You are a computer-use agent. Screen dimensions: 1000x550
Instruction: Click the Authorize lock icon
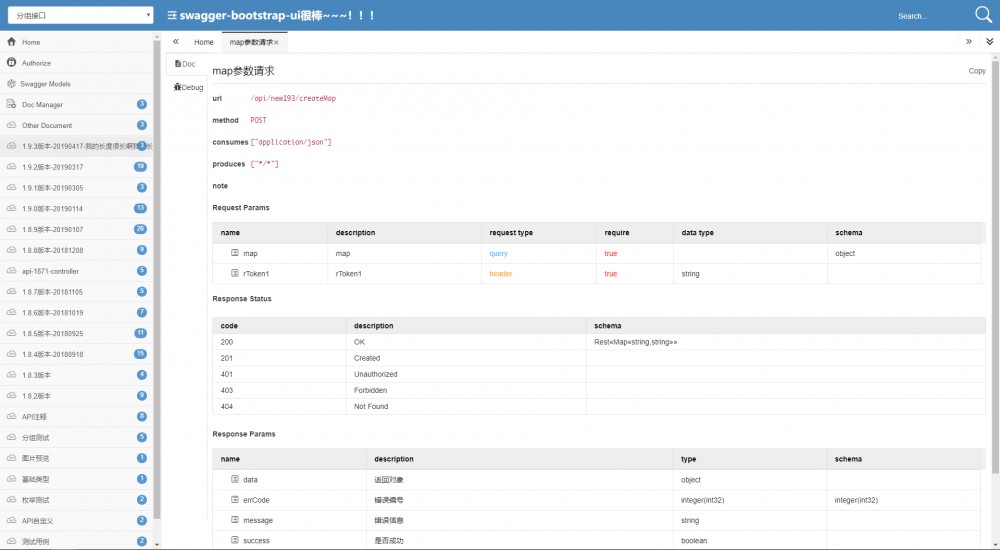click(11, 63)
